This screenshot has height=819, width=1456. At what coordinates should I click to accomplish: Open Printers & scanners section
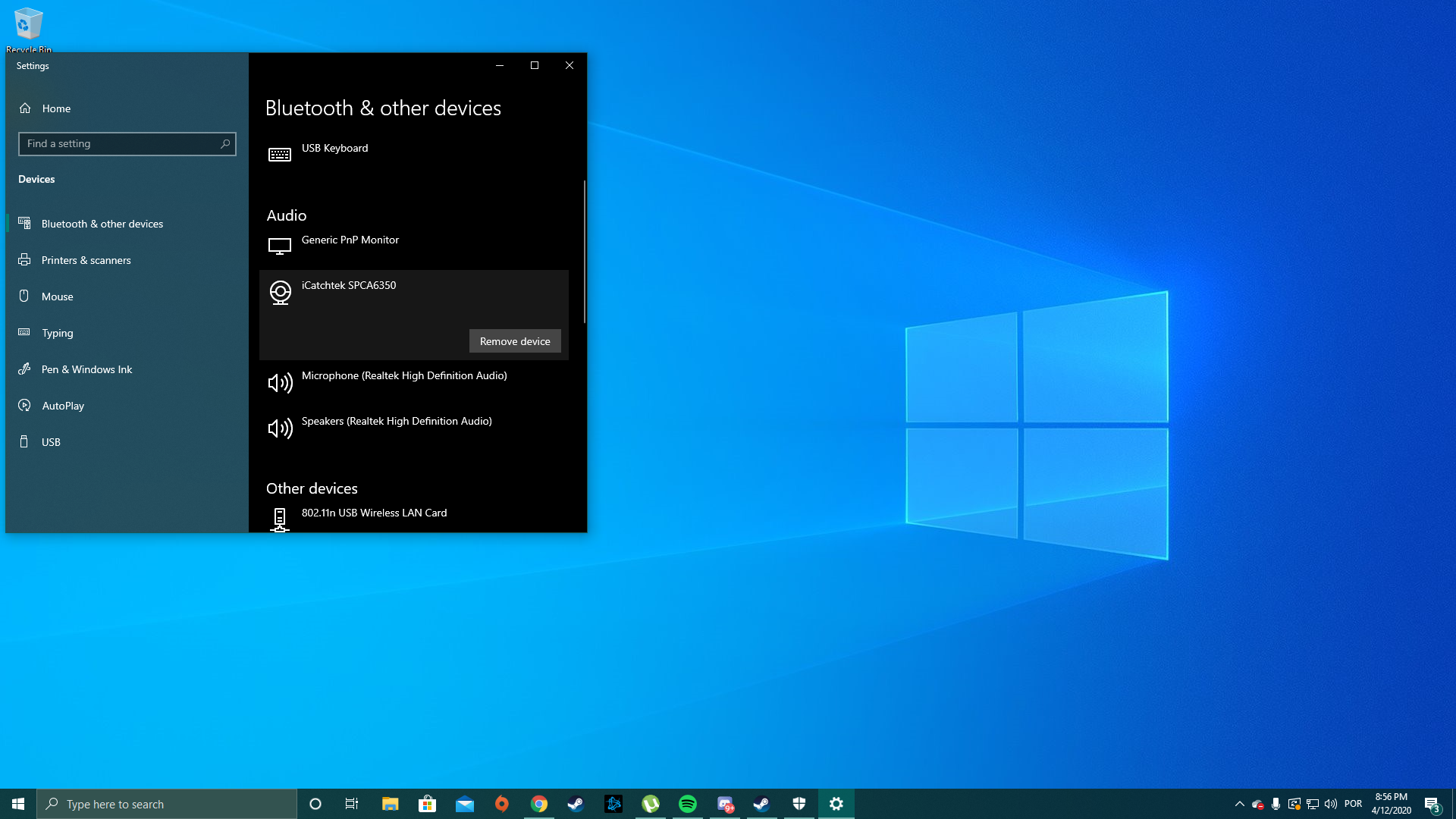coord(86,260)
